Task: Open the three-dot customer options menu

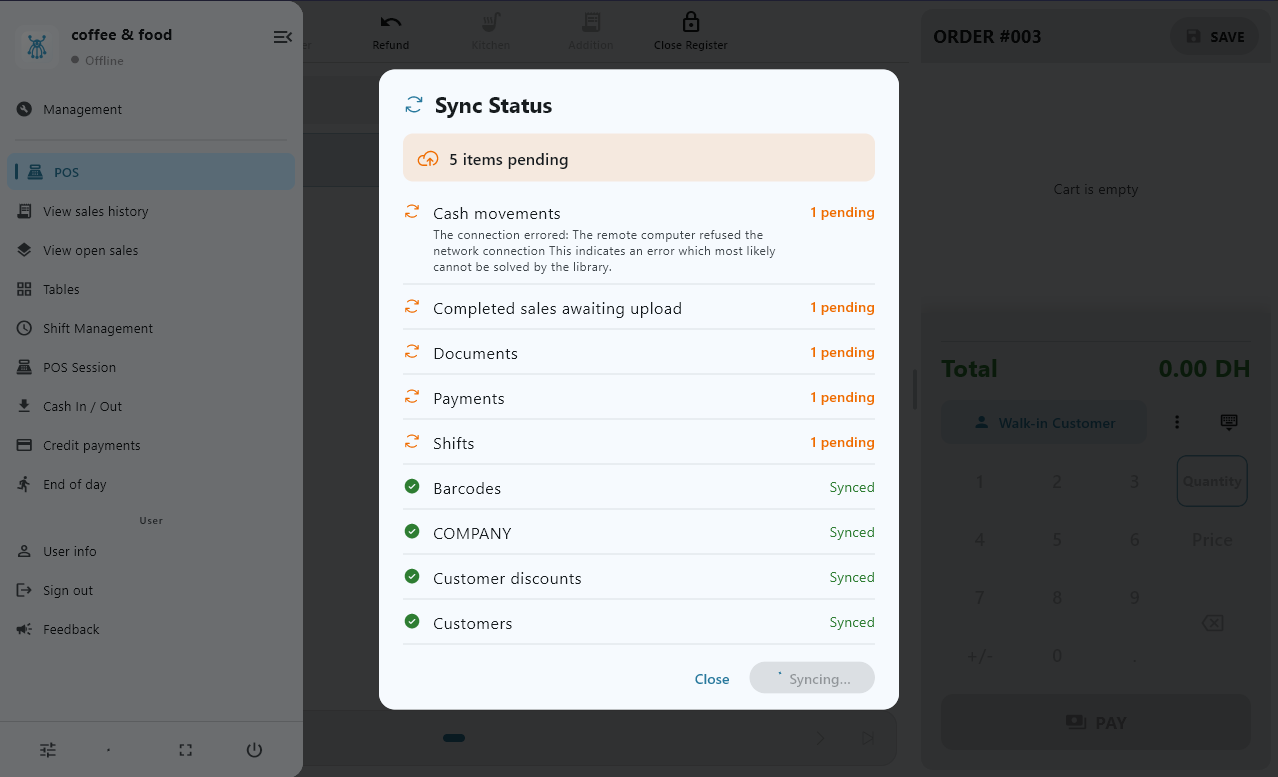Action: 1177,422
